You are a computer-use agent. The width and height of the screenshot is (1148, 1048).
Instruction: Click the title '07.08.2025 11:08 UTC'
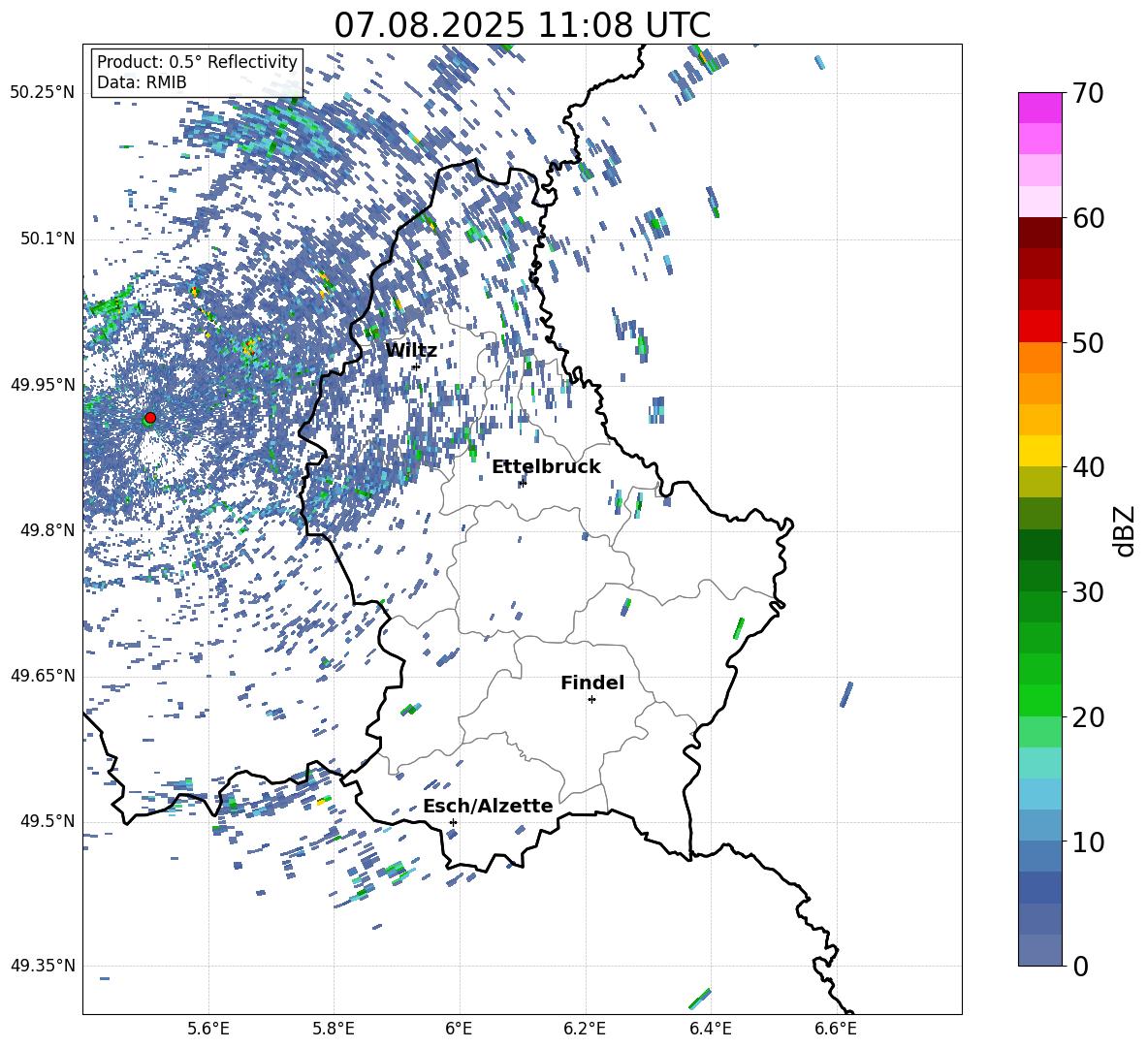(x=522, y=25)
